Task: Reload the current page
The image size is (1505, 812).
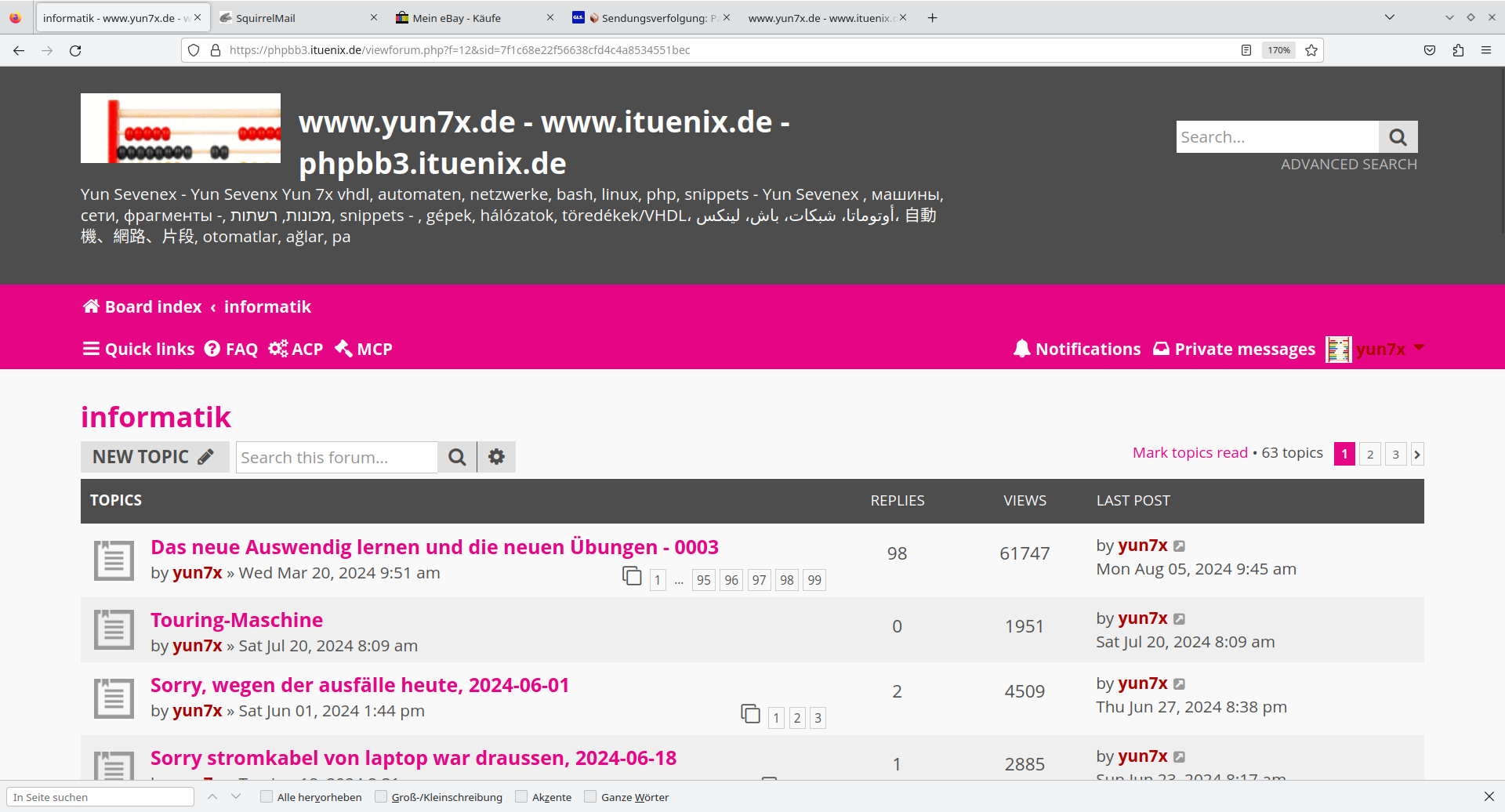Action: pos(75,50)
